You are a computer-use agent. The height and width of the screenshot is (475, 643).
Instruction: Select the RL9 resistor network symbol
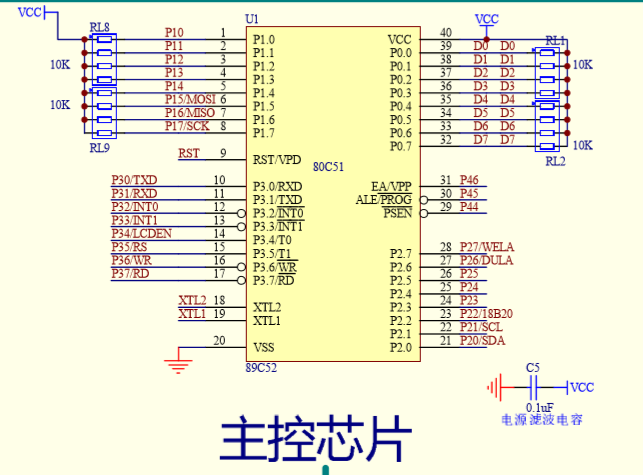click(x=104, y=113)
